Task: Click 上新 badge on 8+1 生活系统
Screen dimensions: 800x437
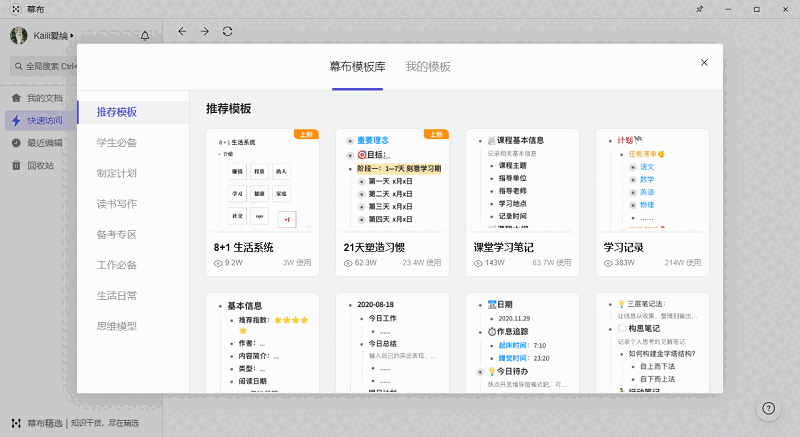Action: point(306,134)
